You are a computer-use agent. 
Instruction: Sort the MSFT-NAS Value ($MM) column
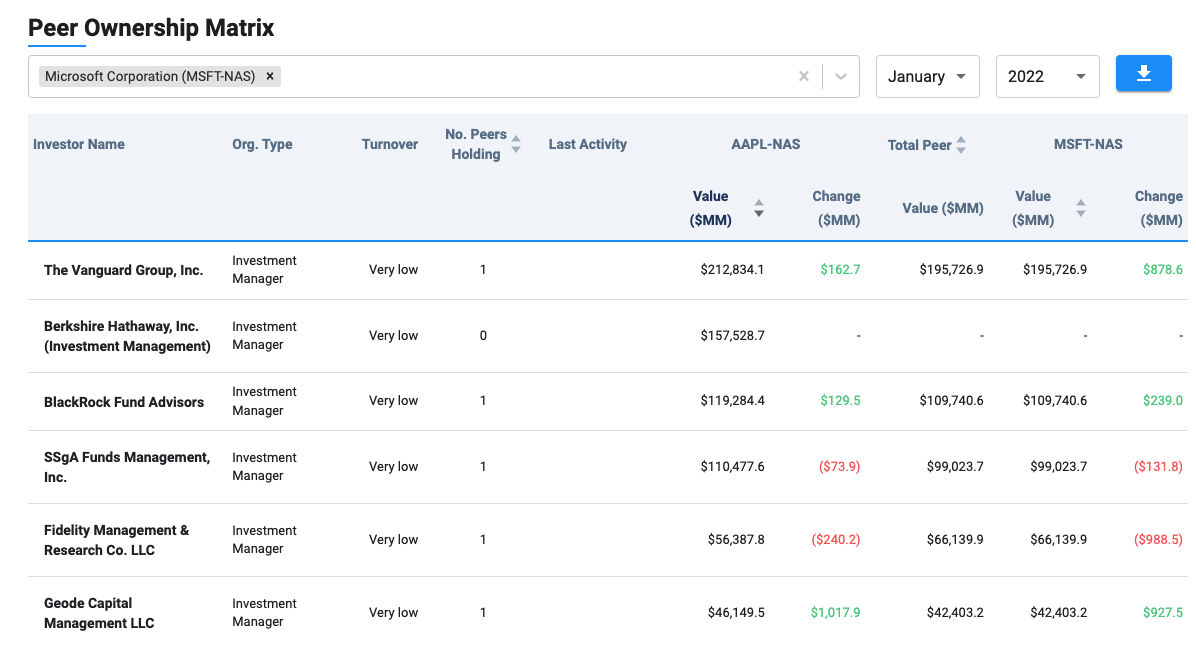(x=1081, y=206)
